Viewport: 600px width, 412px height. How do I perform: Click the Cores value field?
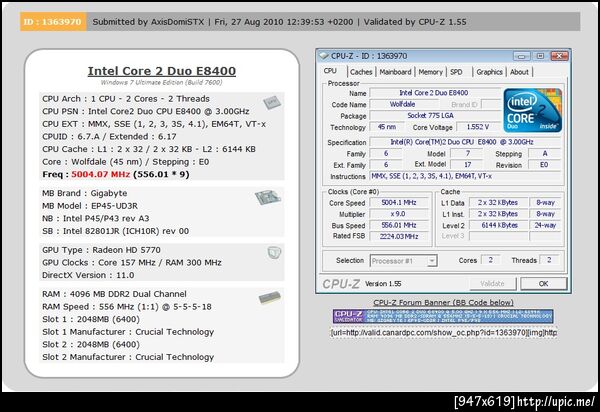491,260
